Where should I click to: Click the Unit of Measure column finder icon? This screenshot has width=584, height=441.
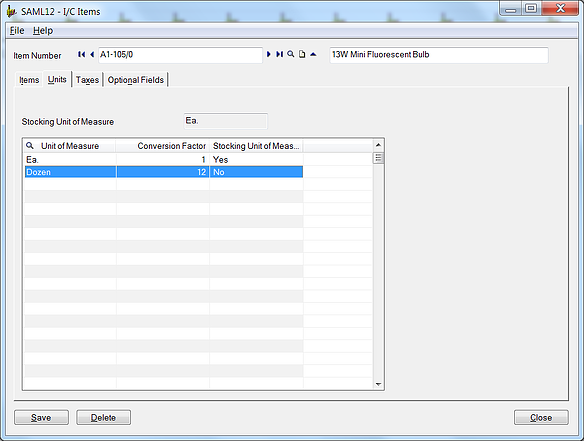tap(30, 145)
